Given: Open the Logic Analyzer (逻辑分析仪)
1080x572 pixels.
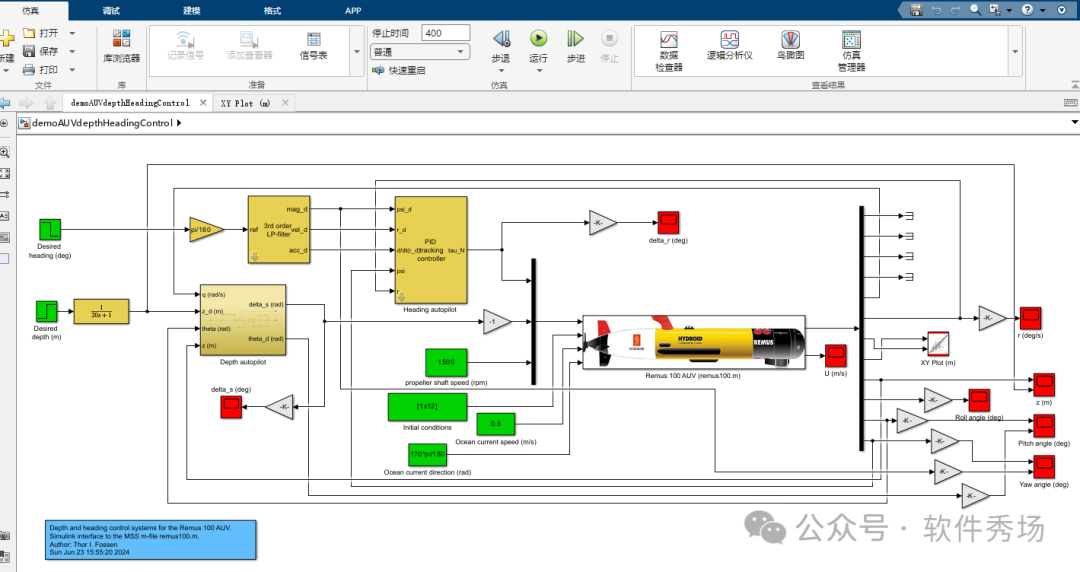Looking at the screenshot, I should tap(729, 45).
